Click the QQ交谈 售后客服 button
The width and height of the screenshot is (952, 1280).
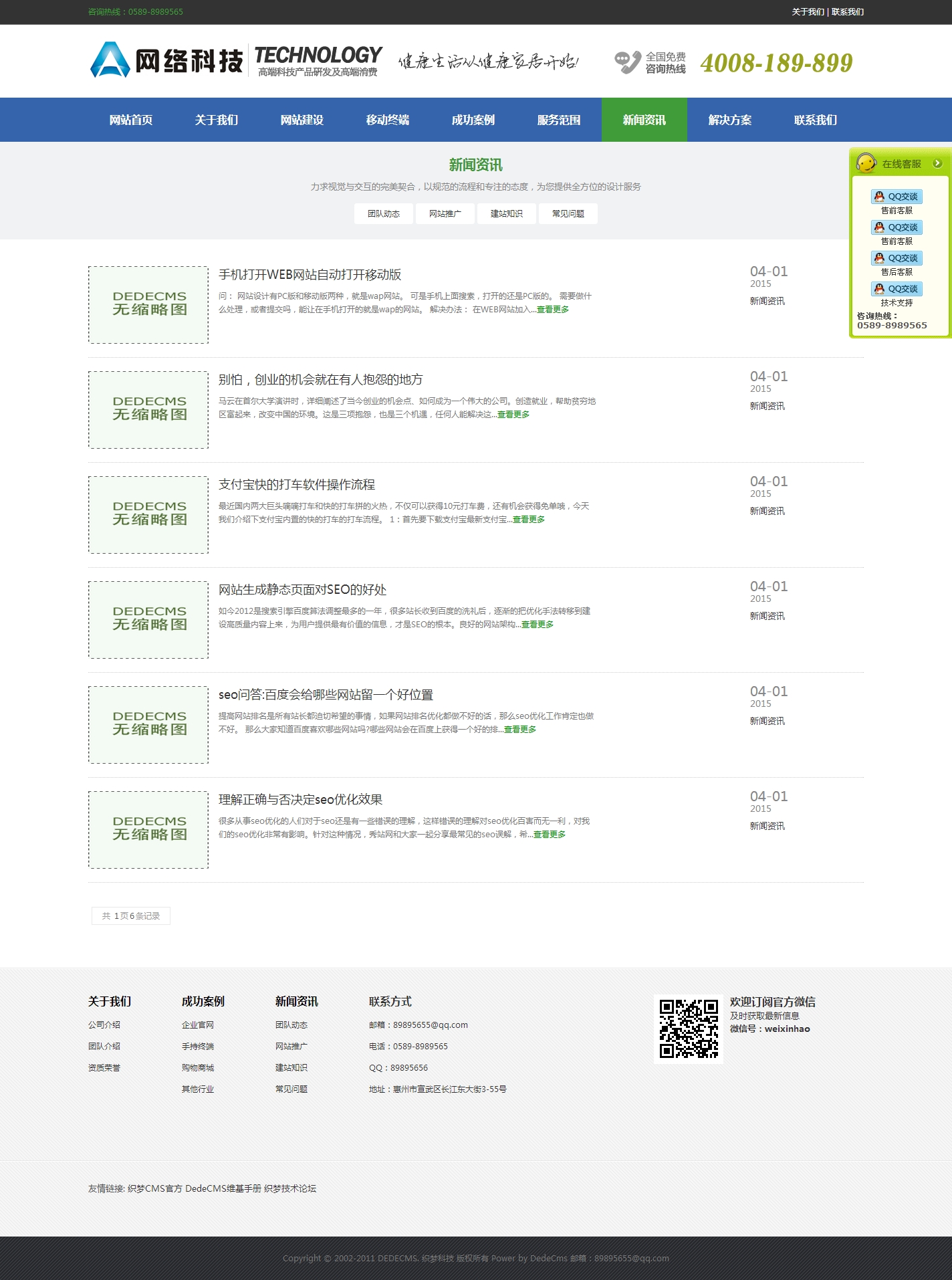coord(897,258)
